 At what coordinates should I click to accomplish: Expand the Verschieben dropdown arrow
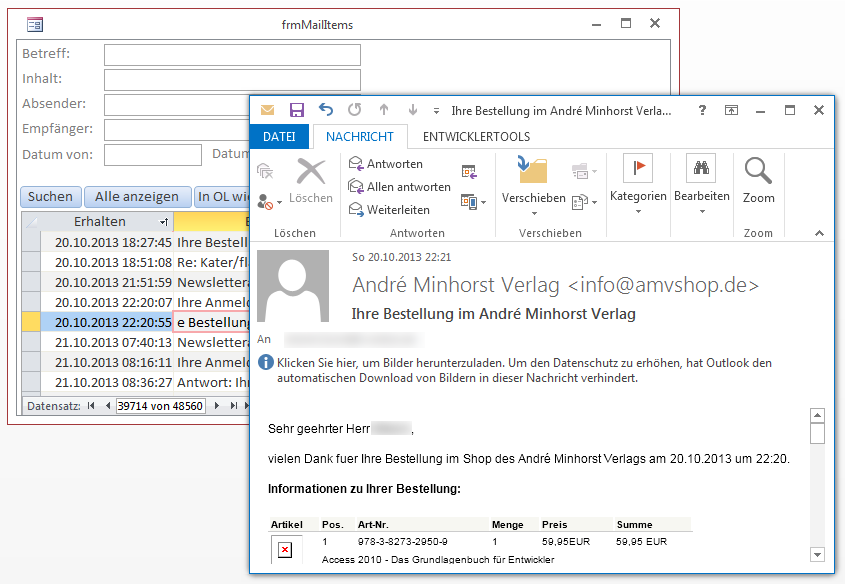point(534,213)
